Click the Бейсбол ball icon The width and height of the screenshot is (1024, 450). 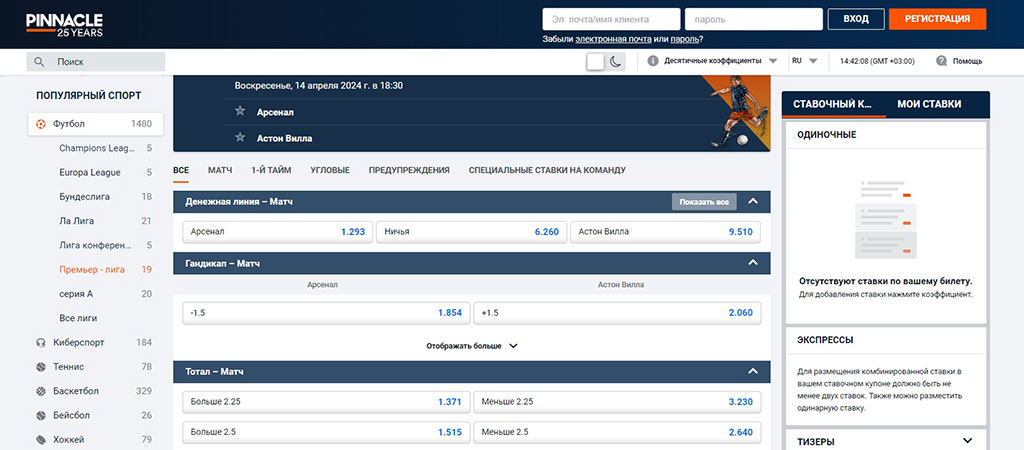41,415
